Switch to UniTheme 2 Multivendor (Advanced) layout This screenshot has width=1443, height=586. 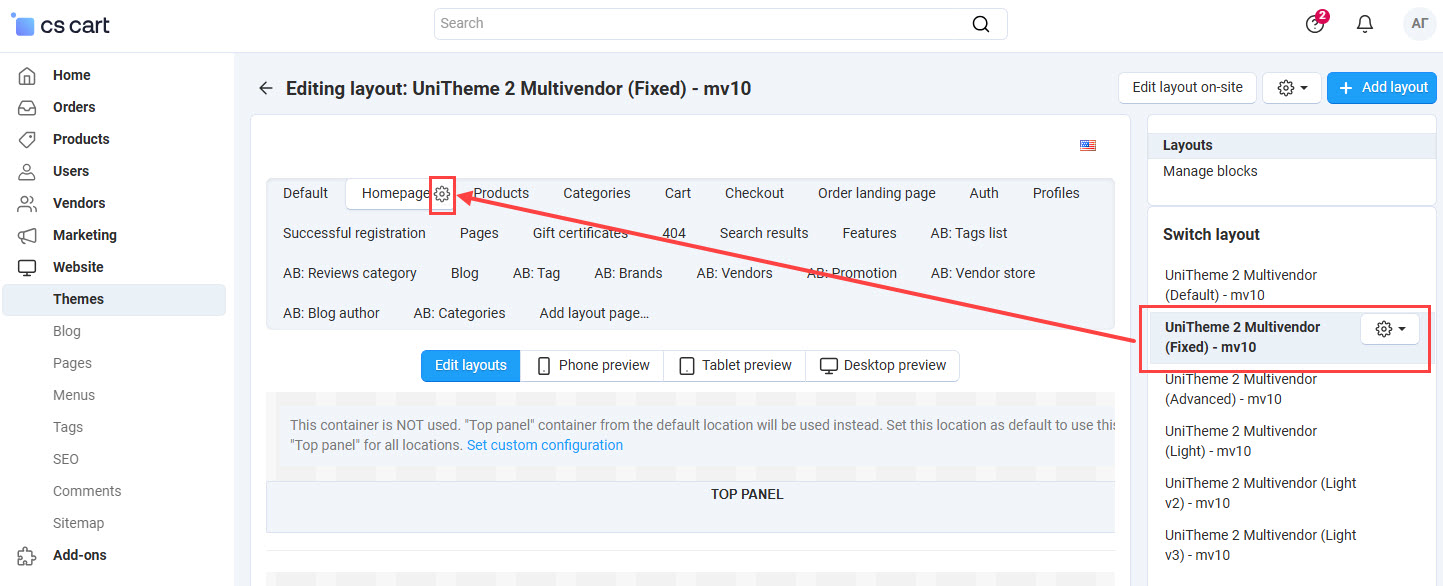tap(1241, 389)
